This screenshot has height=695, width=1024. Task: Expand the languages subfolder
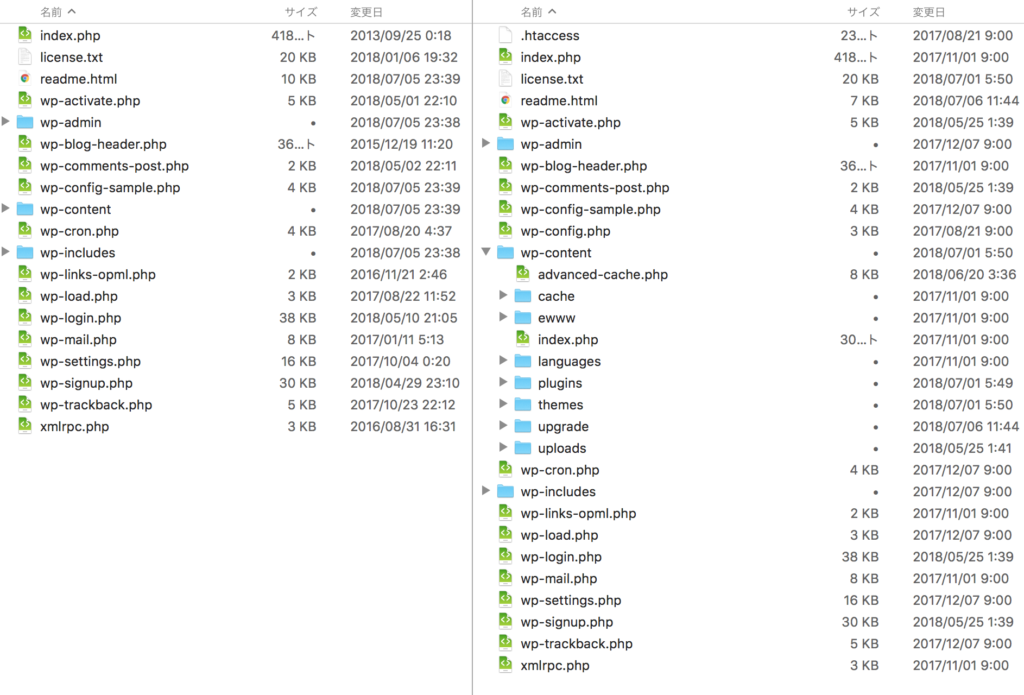[504, 361]
